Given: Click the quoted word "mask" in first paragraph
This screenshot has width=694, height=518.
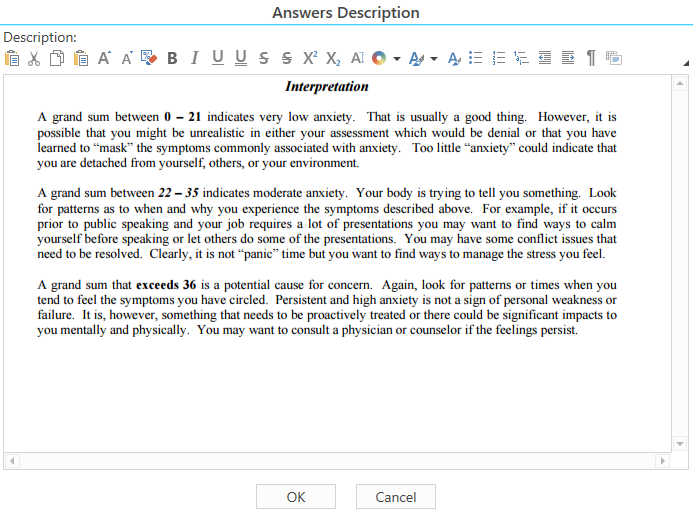Looking at the screenshot, I should tap(114, 148).
